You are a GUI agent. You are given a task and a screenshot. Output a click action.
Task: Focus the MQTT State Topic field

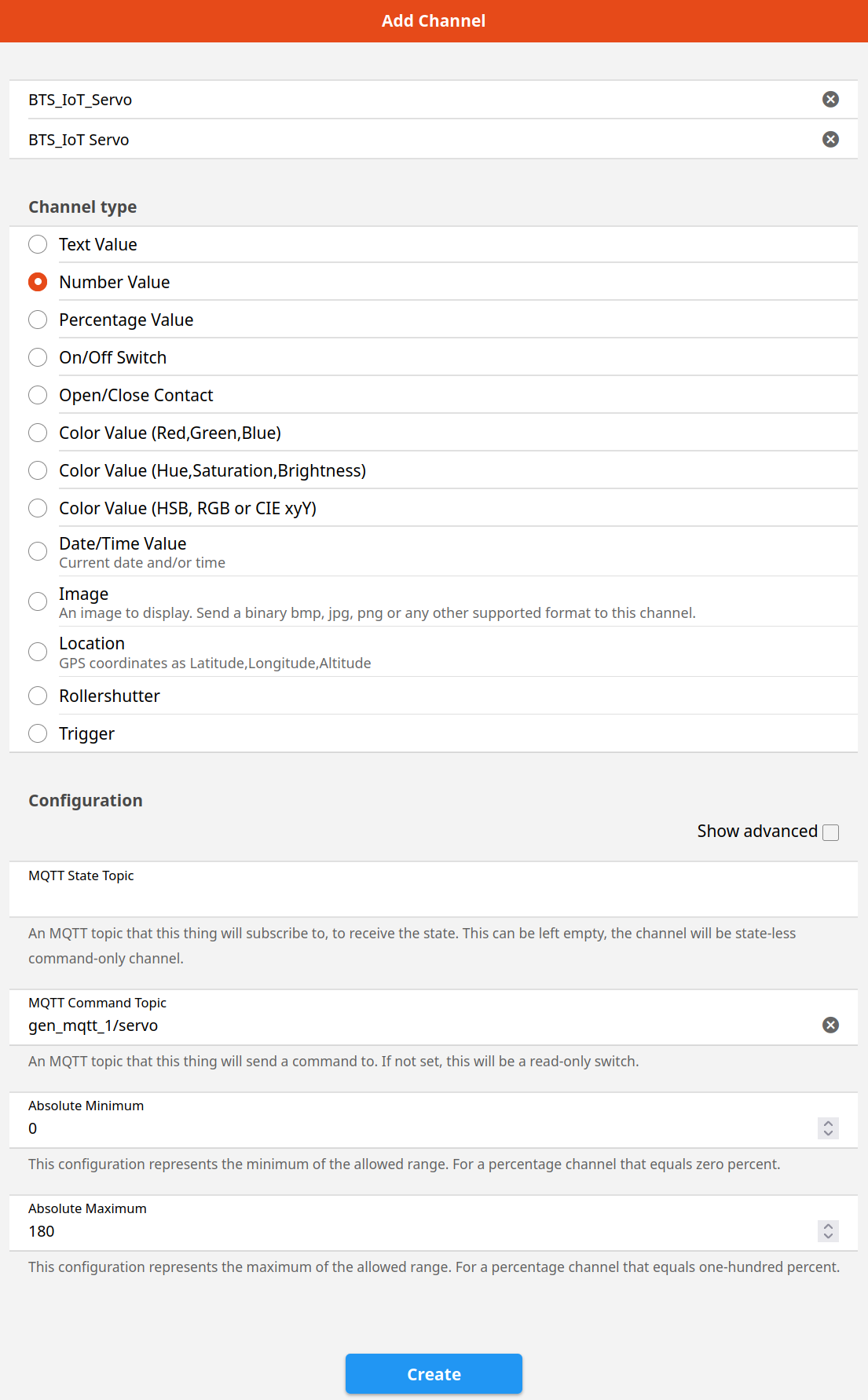434,890
